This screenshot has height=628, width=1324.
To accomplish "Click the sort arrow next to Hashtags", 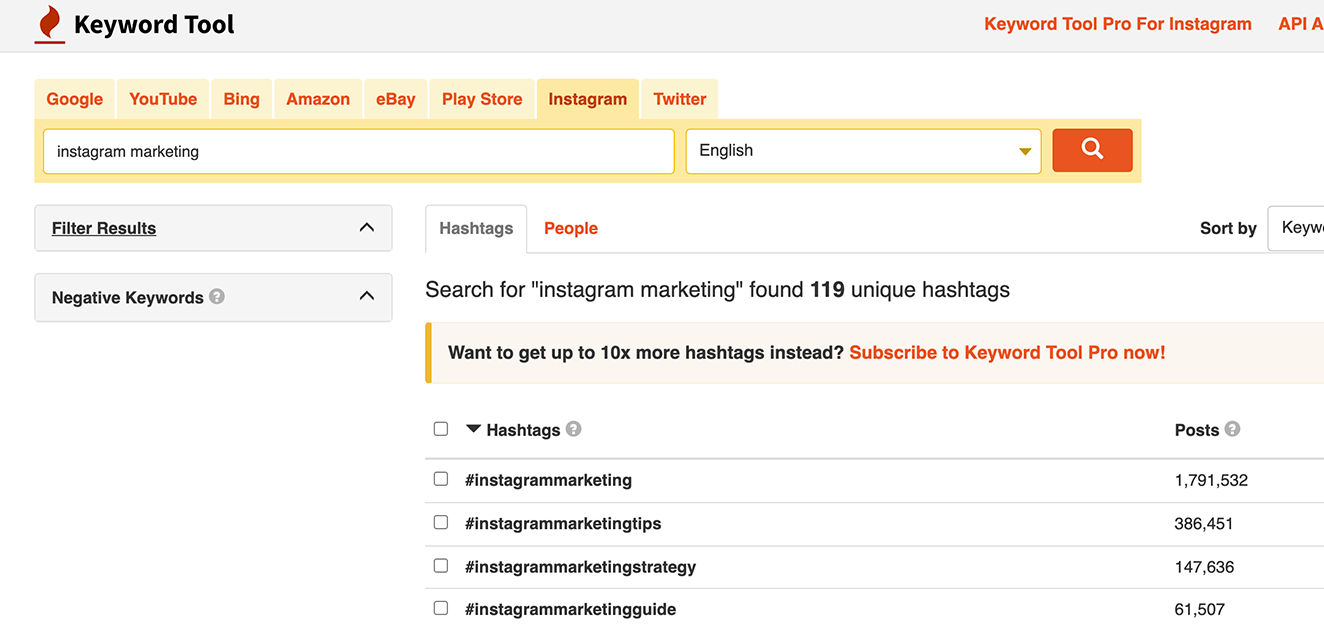I will [x=473, y=429].
